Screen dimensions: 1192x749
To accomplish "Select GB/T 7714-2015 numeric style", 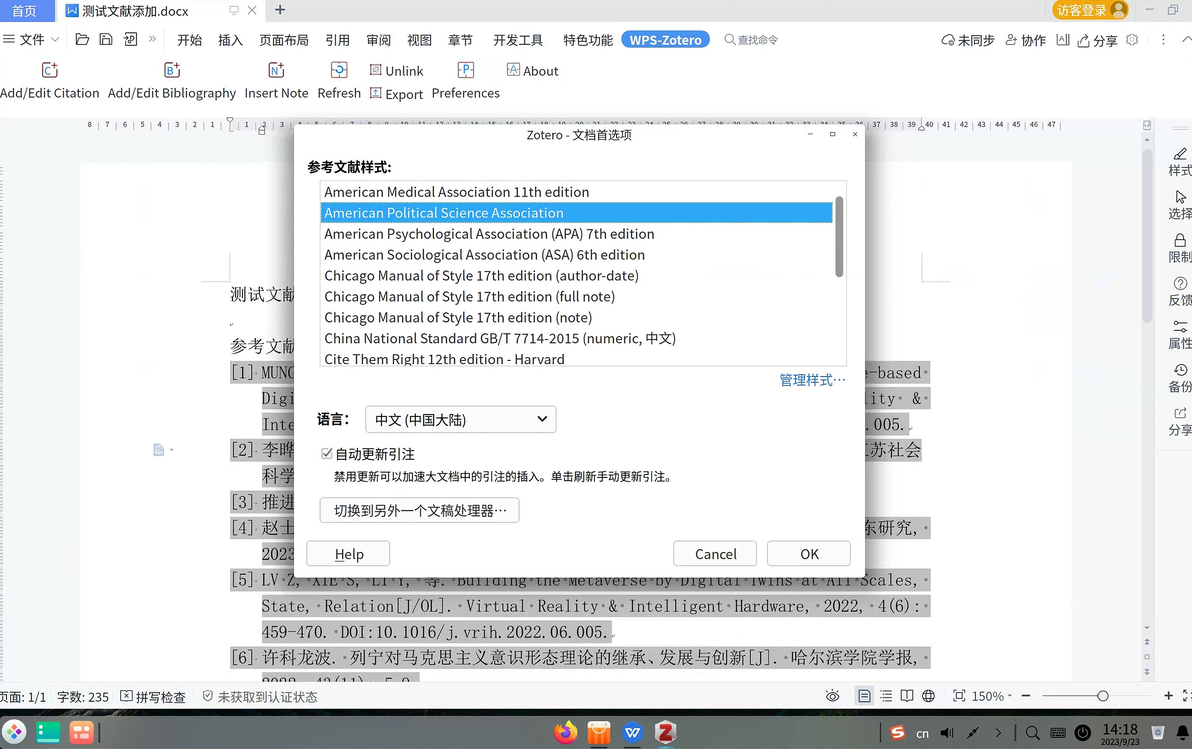I will 576,338.
